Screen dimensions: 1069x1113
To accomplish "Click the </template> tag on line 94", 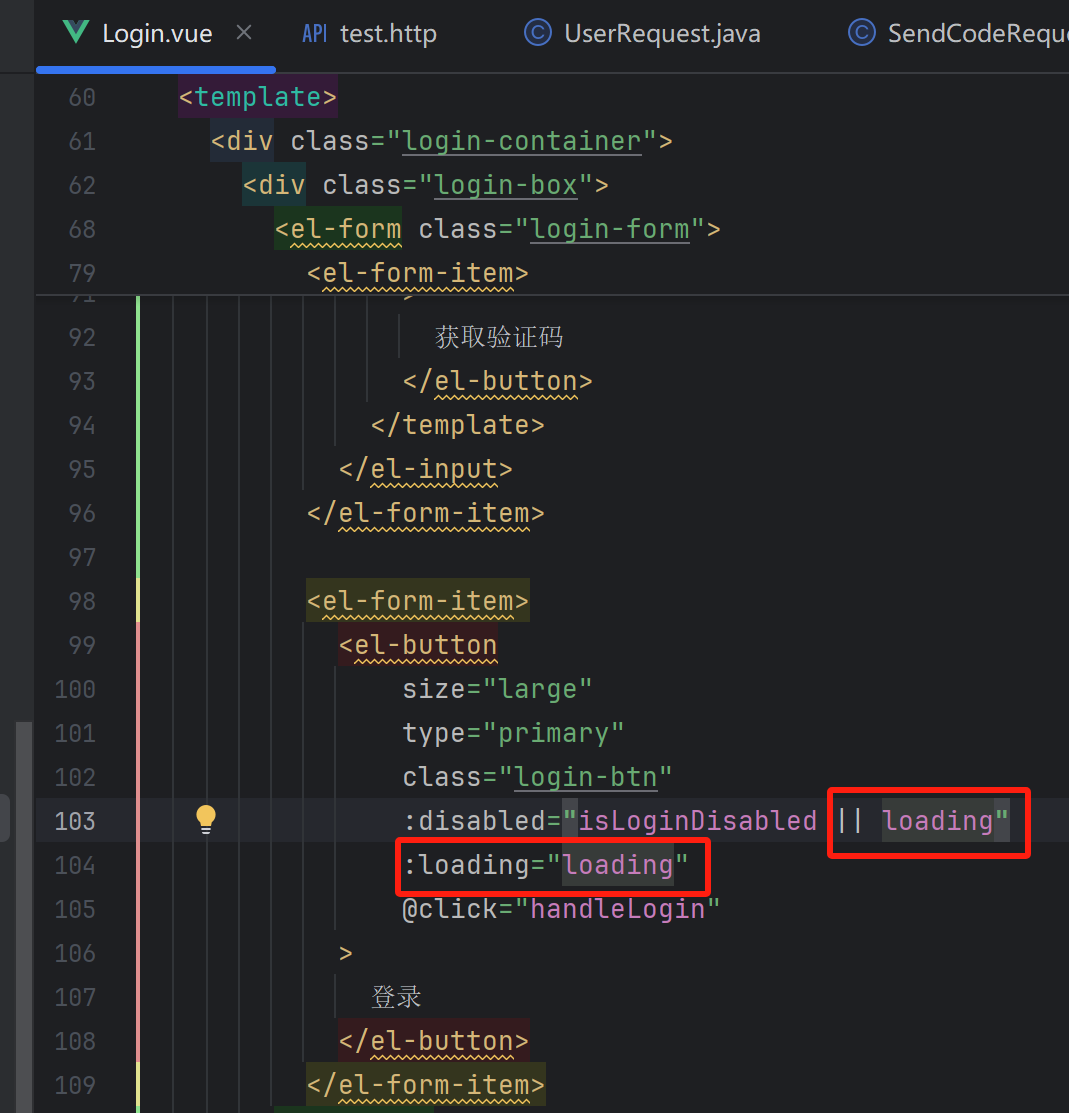I will 458,425.
